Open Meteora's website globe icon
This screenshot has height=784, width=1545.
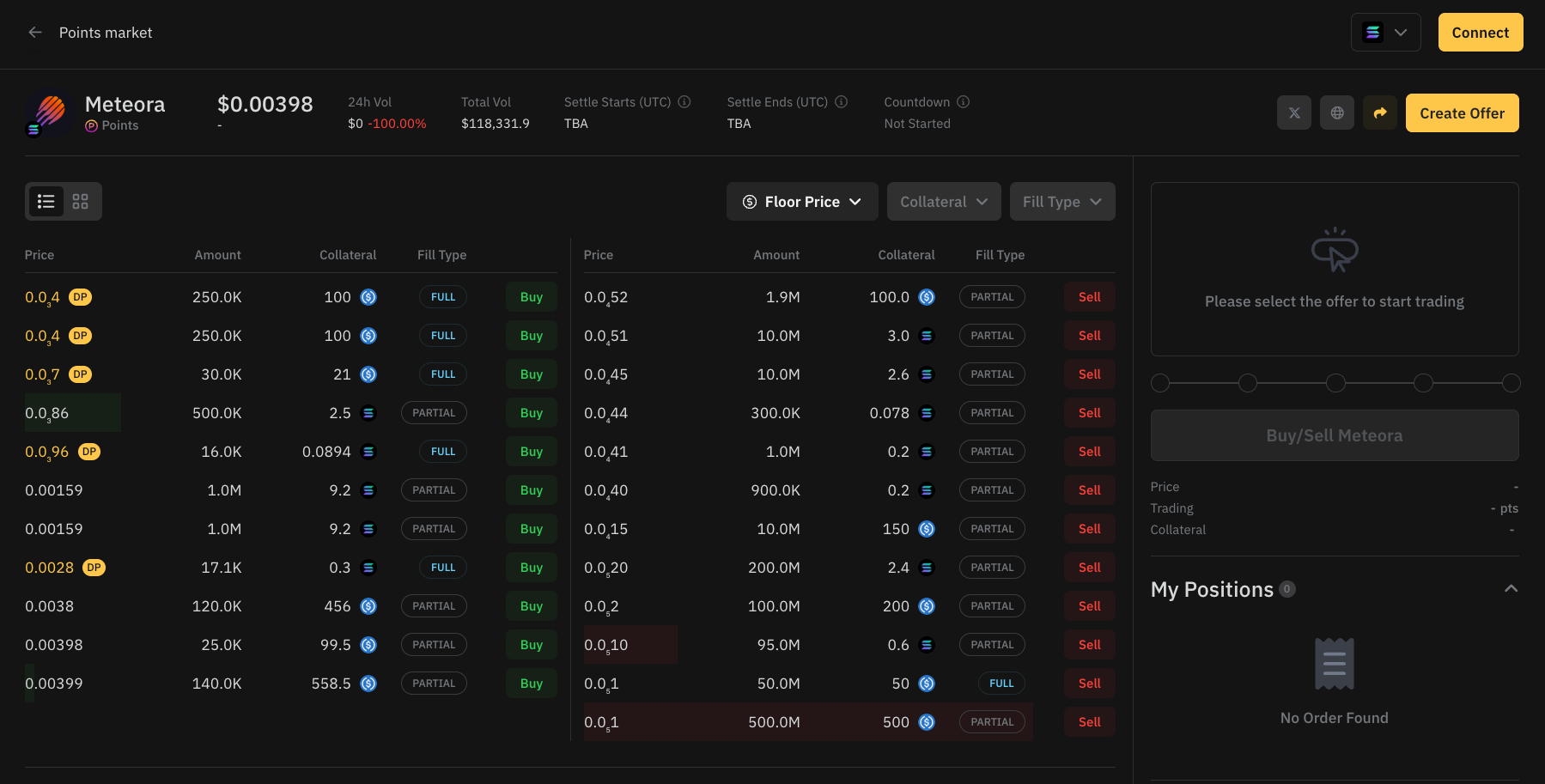[x=1336, y=113]
